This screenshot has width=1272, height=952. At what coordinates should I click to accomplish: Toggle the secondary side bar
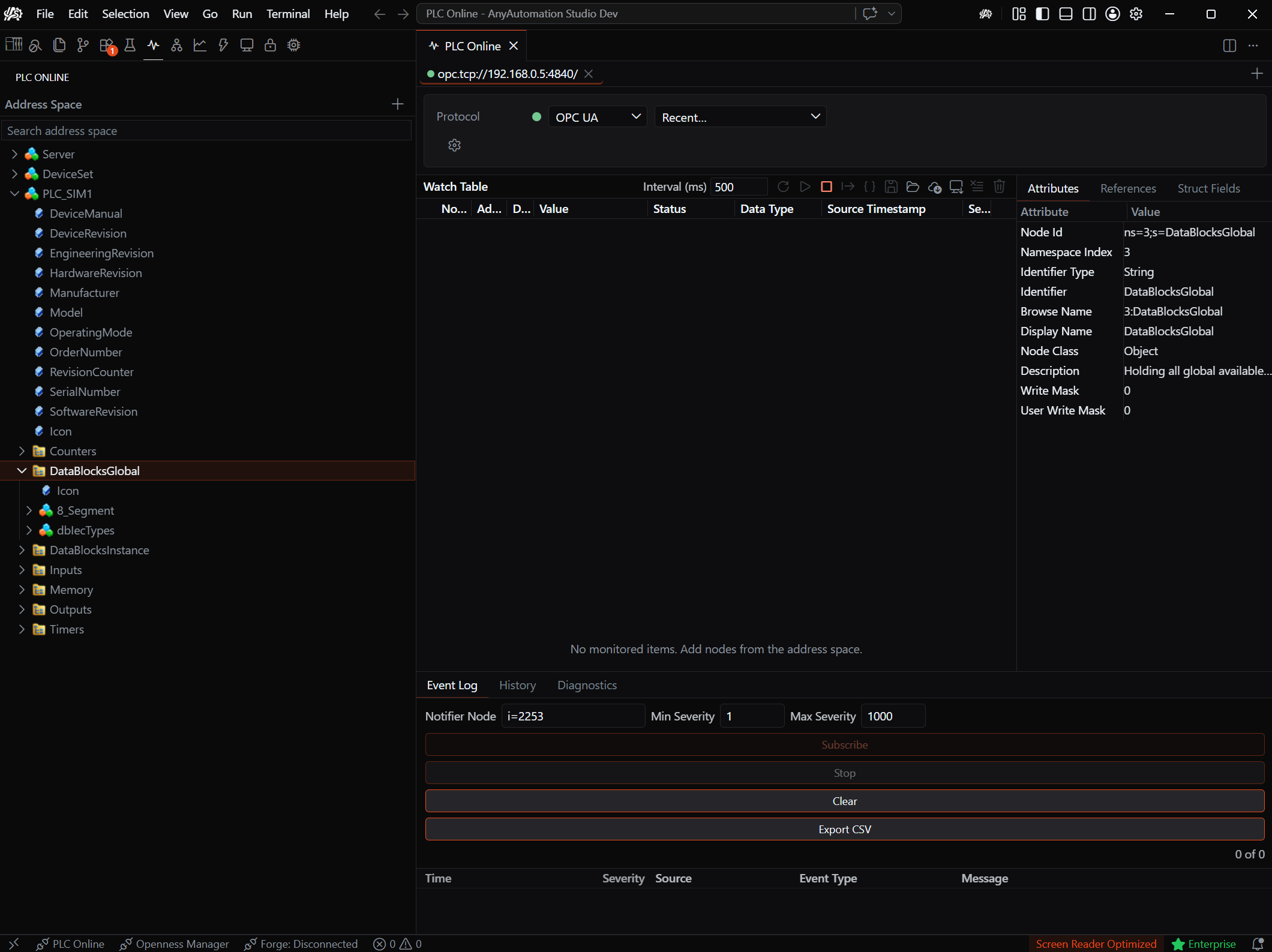1089,14
